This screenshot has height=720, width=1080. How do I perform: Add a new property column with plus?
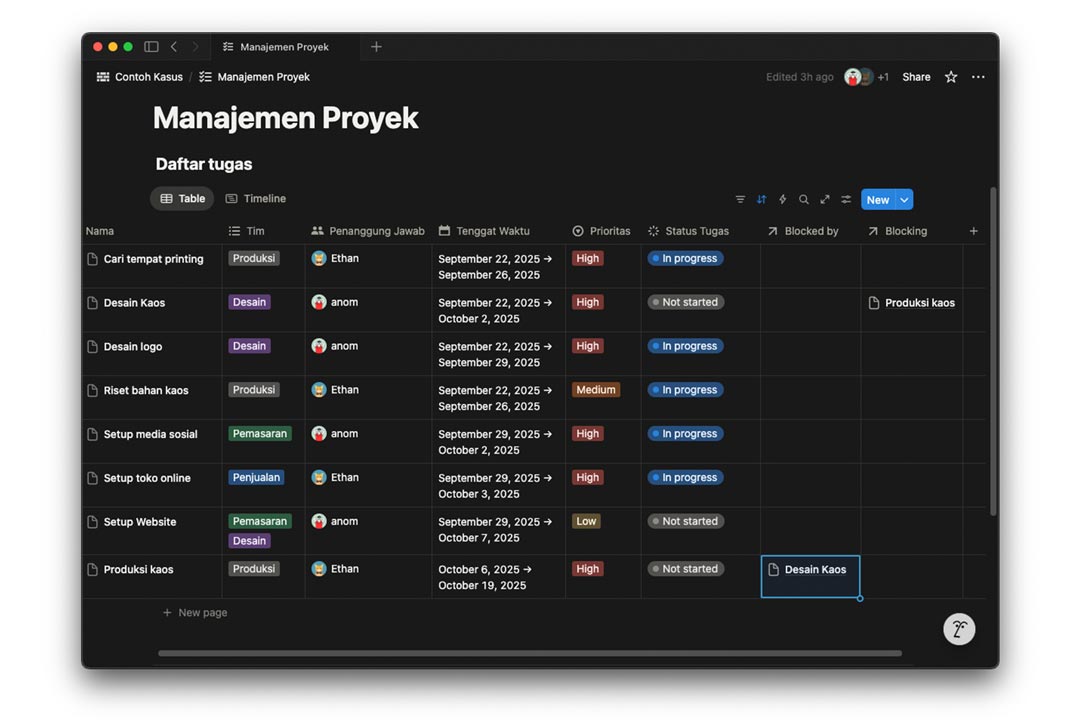click(974, 231)
